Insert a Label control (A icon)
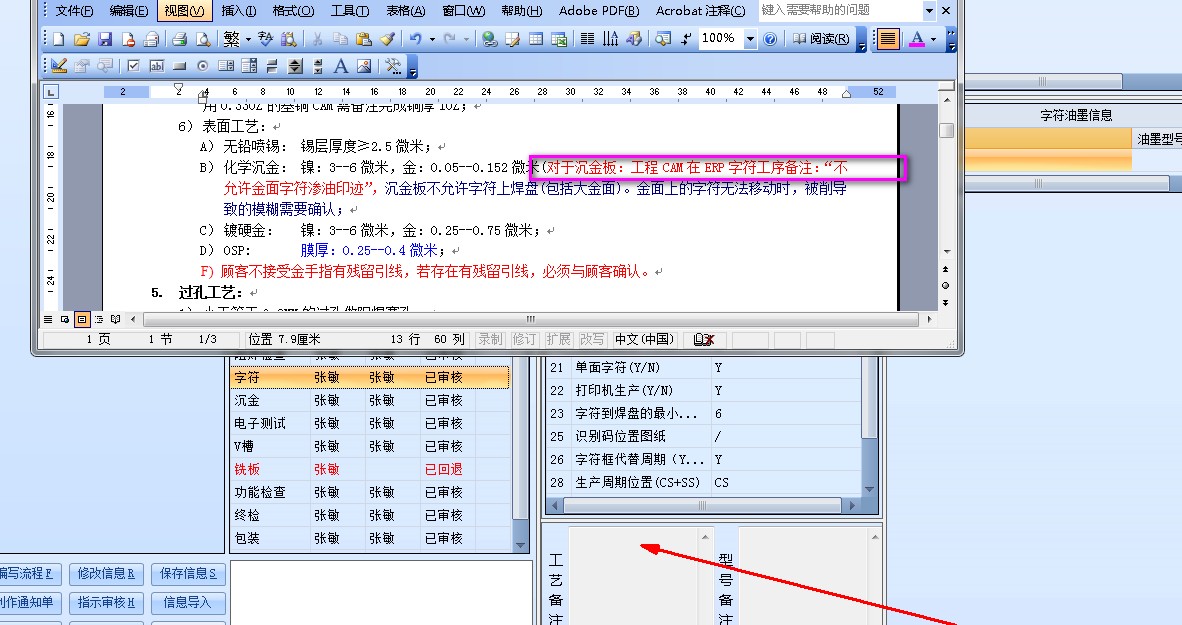Screen dimensions: 1182x625 [341, 66]
